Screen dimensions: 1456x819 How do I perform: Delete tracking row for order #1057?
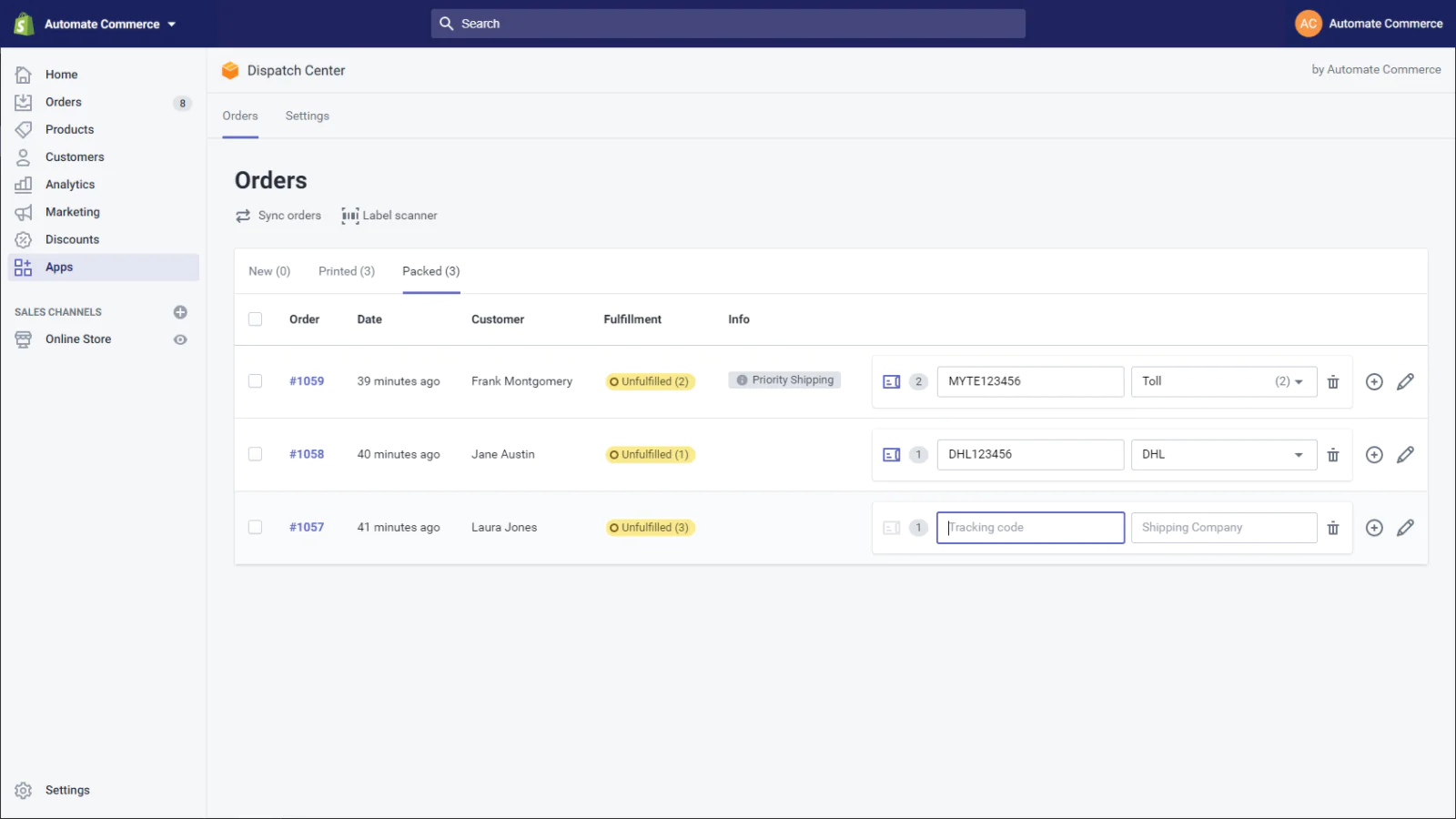1332,528
